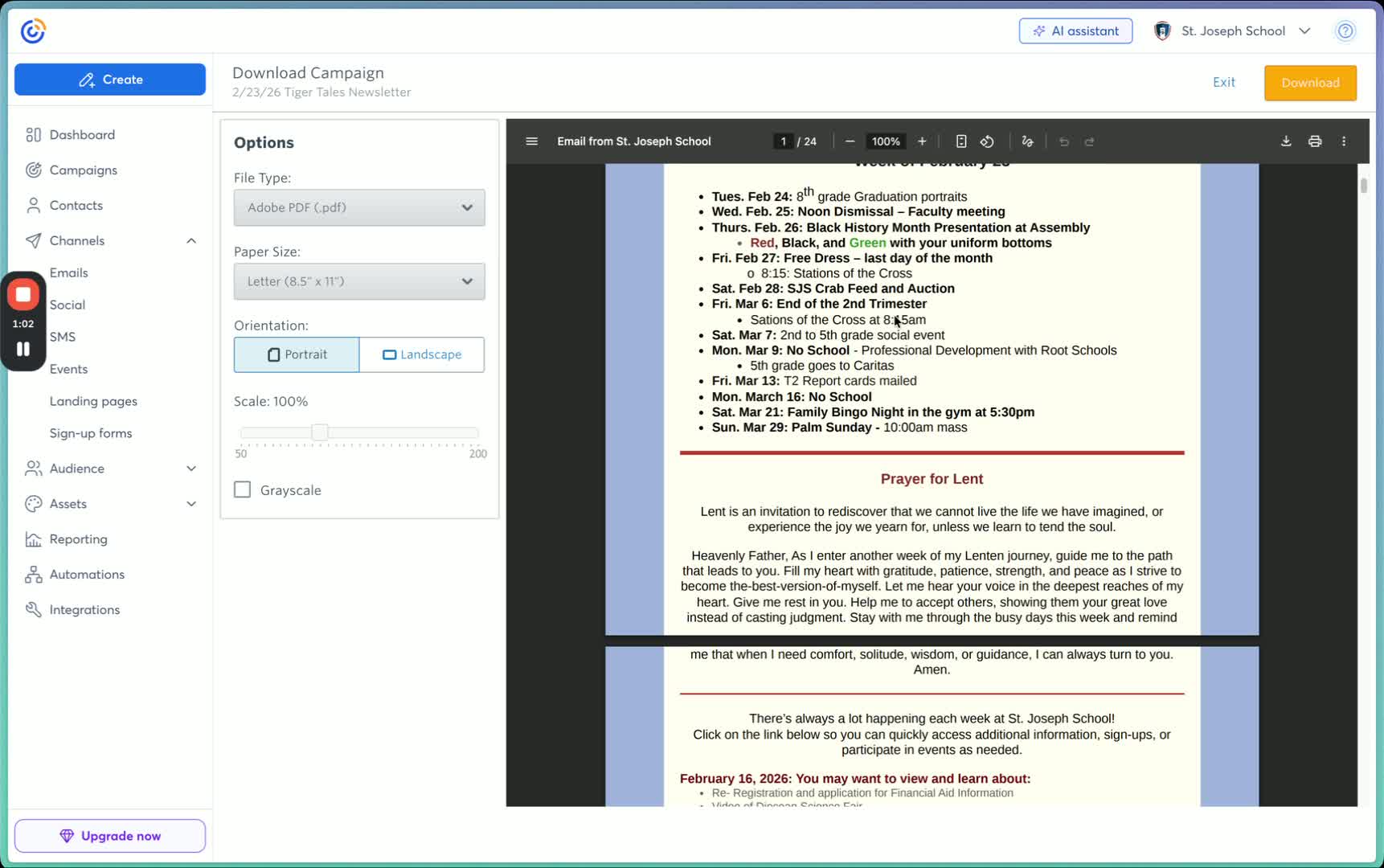Select Portrait orientation
Screen dimensions: 1384x868
tap(297, 354)
